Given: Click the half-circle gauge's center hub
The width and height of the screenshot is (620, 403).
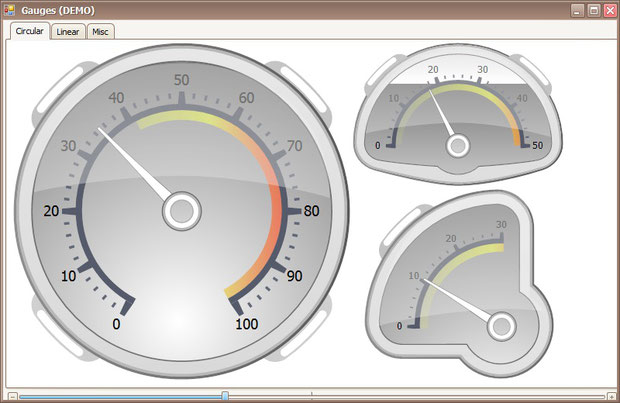Looking at the screenshot, I should pos(458,146).
